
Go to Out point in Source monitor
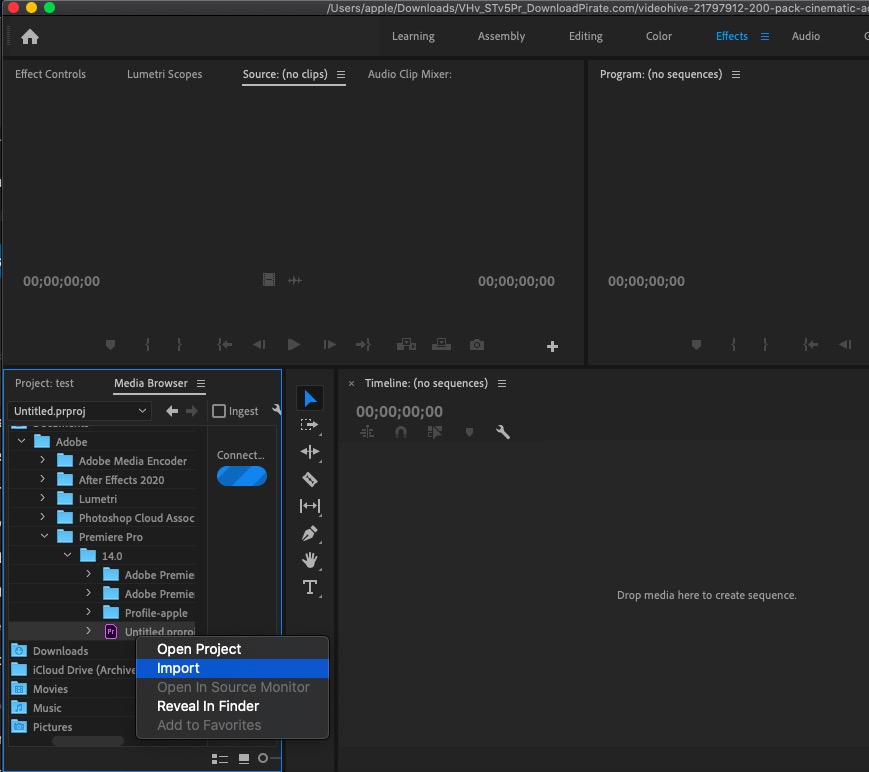[x=363, y=345]
